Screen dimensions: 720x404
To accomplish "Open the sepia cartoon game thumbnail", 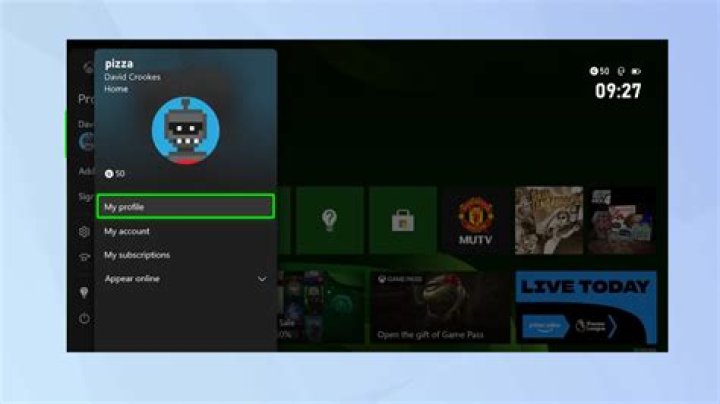I will [548, 220].
